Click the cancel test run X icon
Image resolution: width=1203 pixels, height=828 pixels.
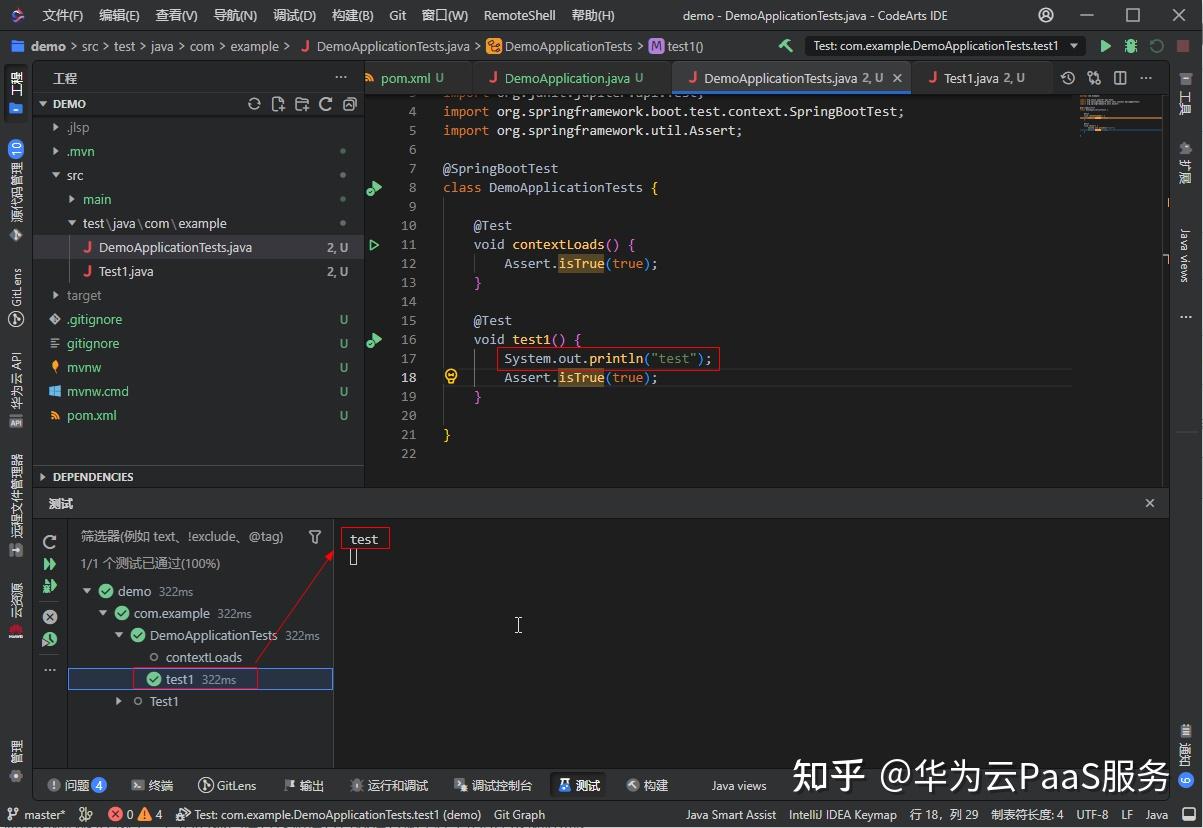click(50, 617)
